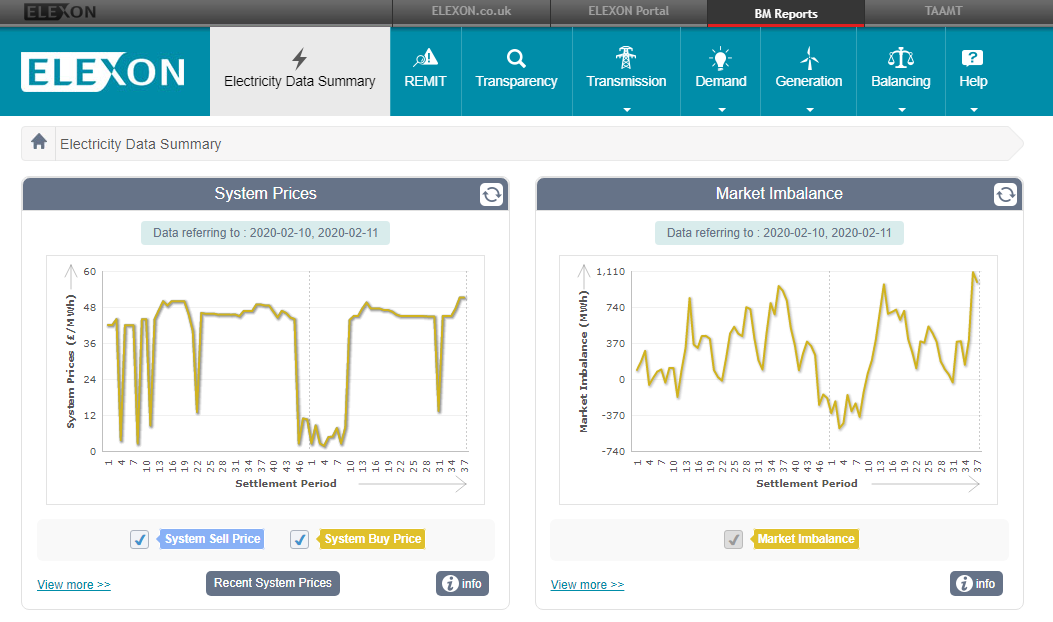The width and height of the screenshot is (1053, 622).
Task: Click Settlement Period label under Market Imbalance chart
Action: (807, 484)
